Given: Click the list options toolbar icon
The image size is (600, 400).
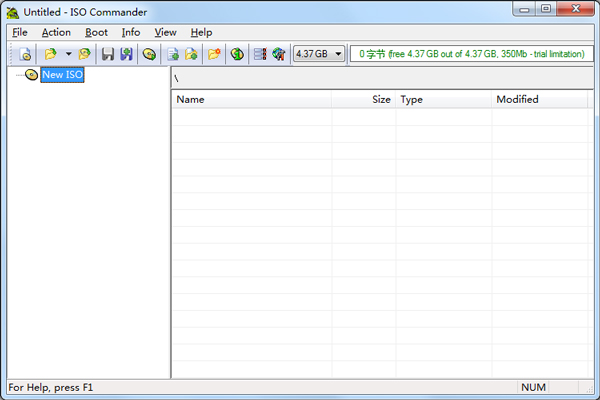Looking at the screenshot, I should [260, 54].
